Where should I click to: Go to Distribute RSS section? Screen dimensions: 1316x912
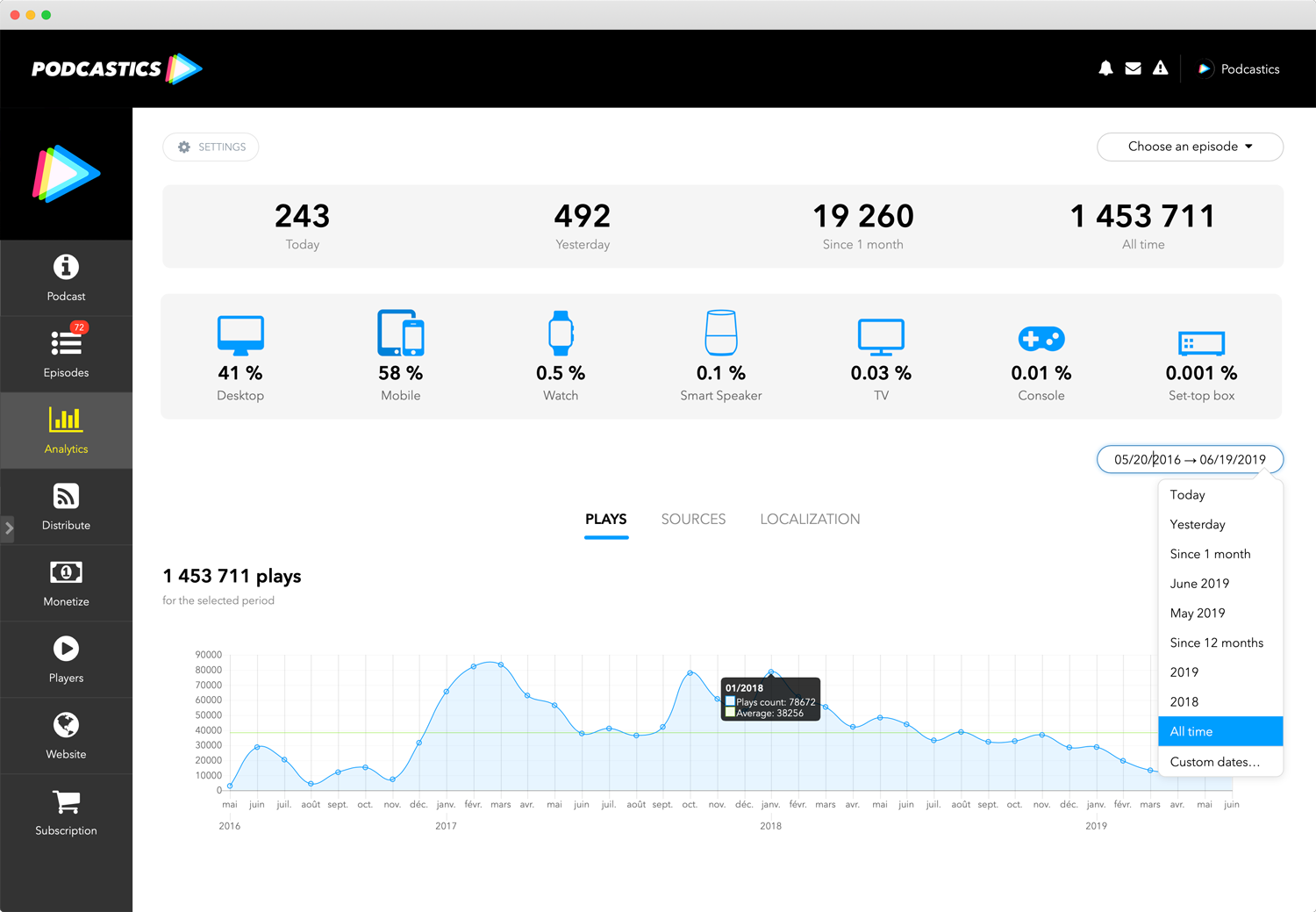click(x=66, y=506)
